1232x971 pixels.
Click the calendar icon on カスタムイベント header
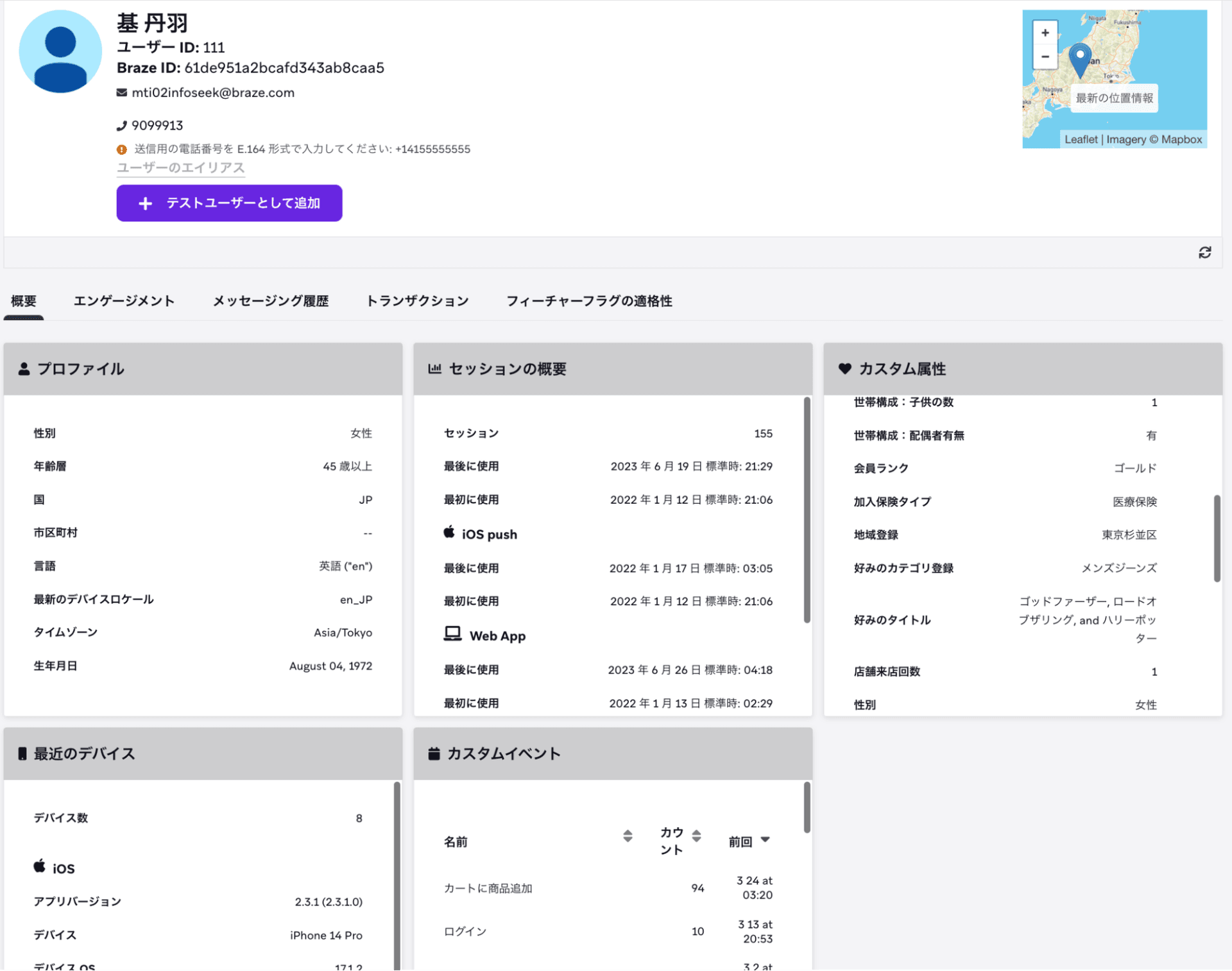434,753
